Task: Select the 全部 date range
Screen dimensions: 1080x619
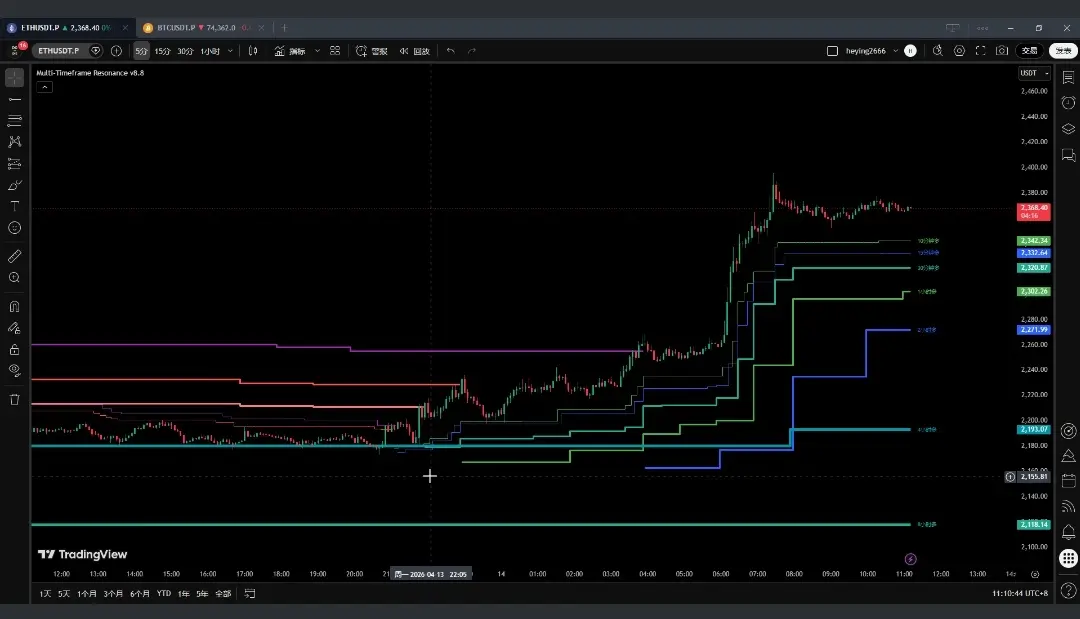Action: pos(223,594)
